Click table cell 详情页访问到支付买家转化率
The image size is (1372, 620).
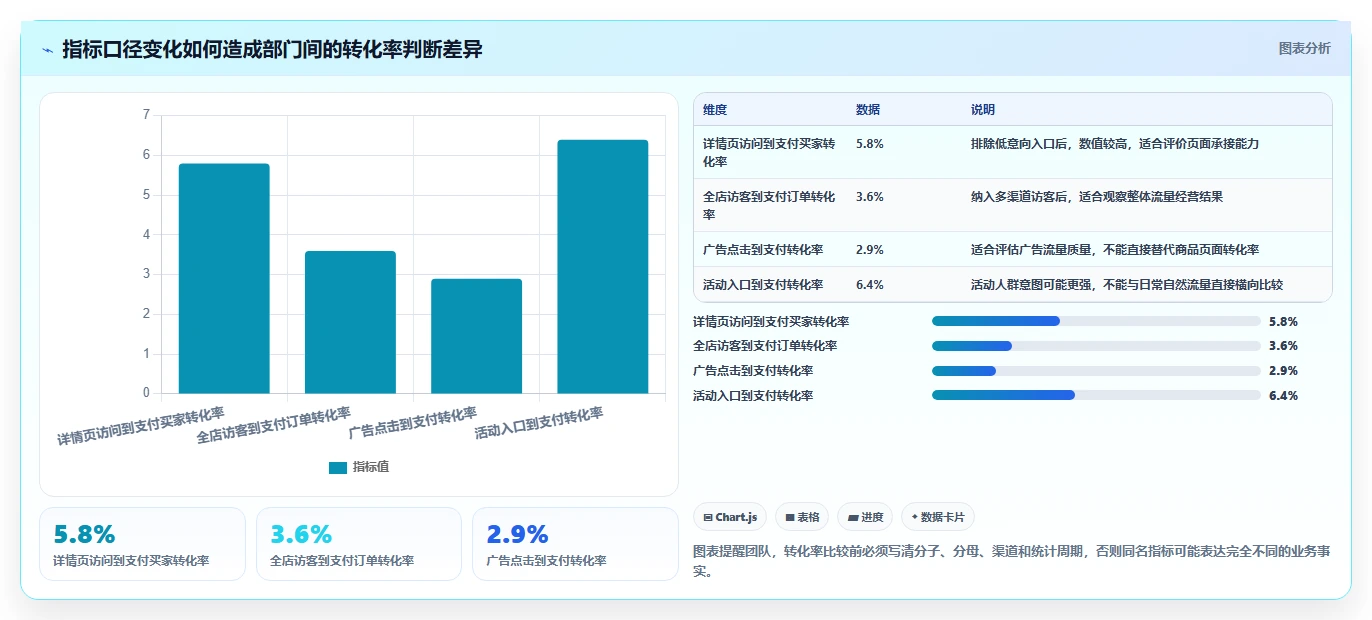(x=769, y=152)
